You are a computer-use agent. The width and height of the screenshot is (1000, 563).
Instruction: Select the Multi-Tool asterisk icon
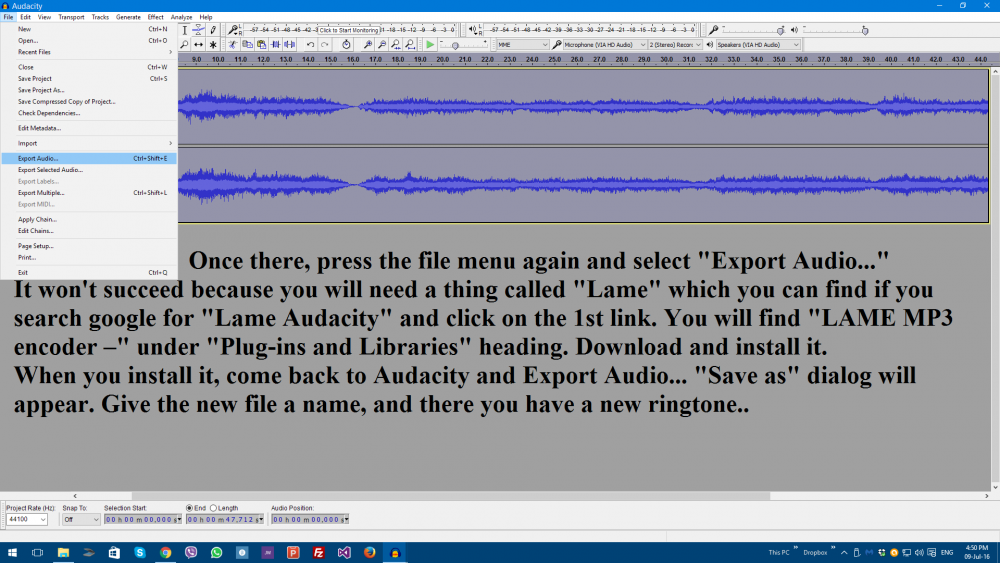[x=213, y=45]
